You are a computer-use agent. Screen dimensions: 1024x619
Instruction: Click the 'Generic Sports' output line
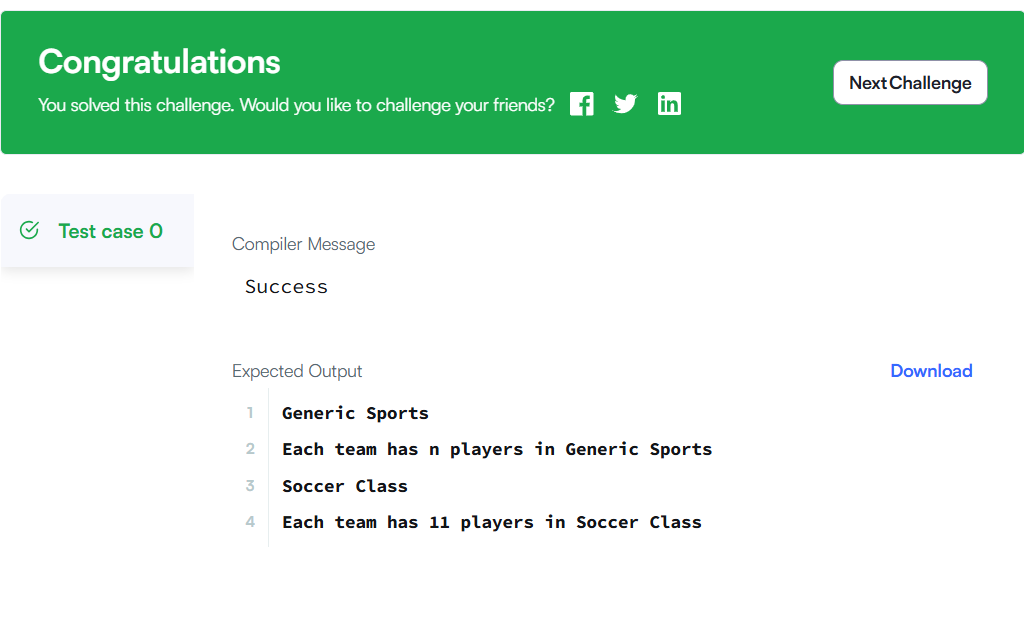[355, 413]
